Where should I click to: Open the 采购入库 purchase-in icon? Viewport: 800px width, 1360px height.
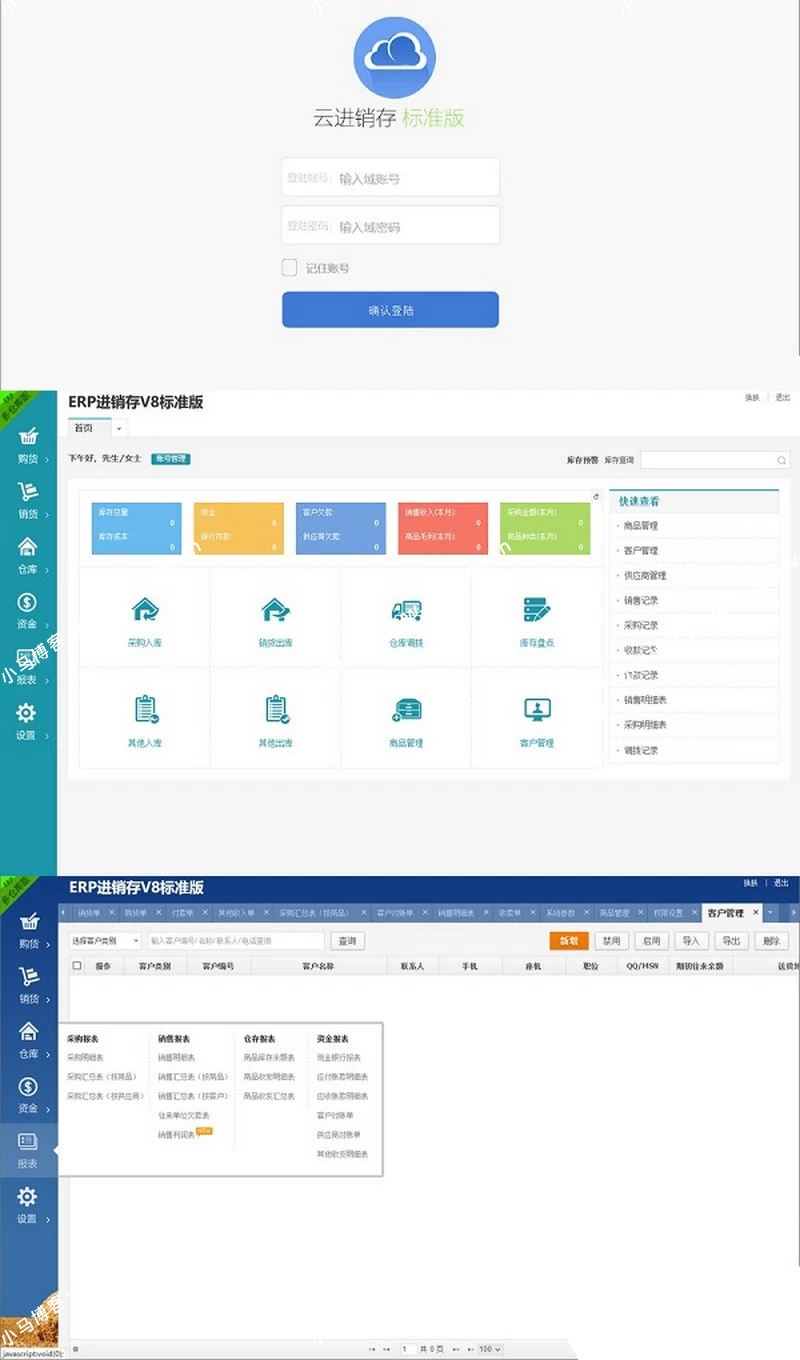[145, 609]
